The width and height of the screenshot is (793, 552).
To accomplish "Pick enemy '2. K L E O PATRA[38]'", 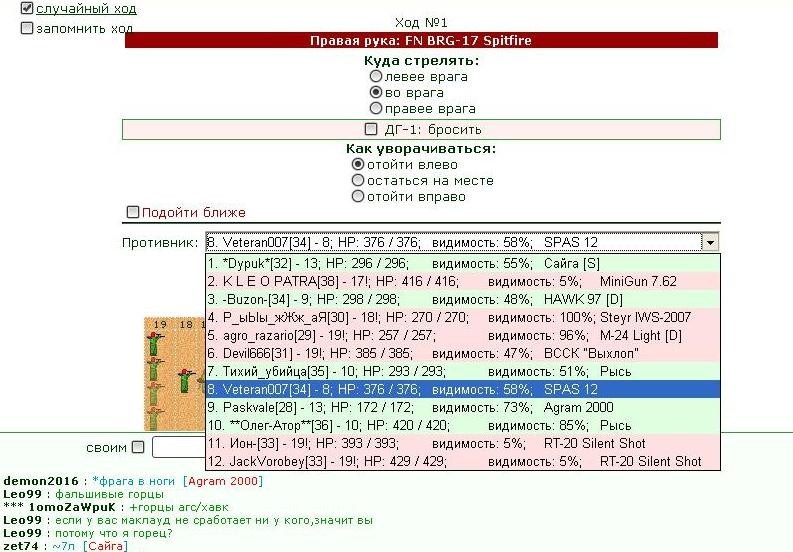I will (x=463, y=281).
